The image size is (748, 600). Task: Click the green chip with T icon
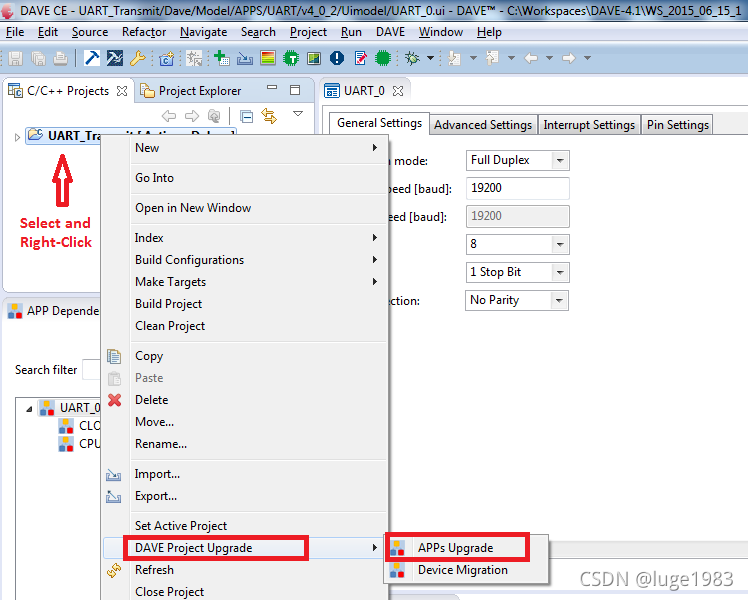point(291,58)
